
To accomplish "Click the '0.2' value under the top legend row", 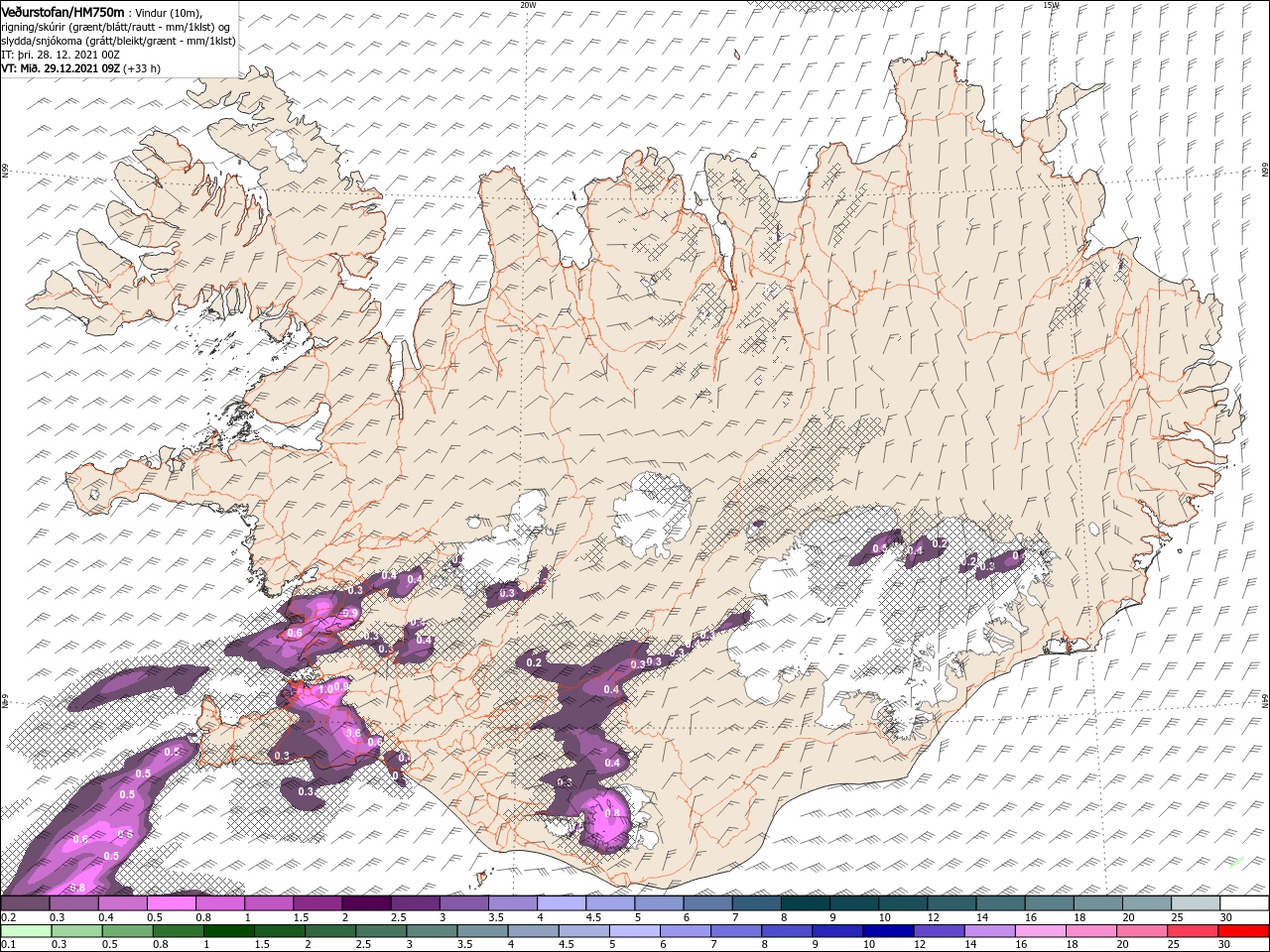I will pos(9,917).
